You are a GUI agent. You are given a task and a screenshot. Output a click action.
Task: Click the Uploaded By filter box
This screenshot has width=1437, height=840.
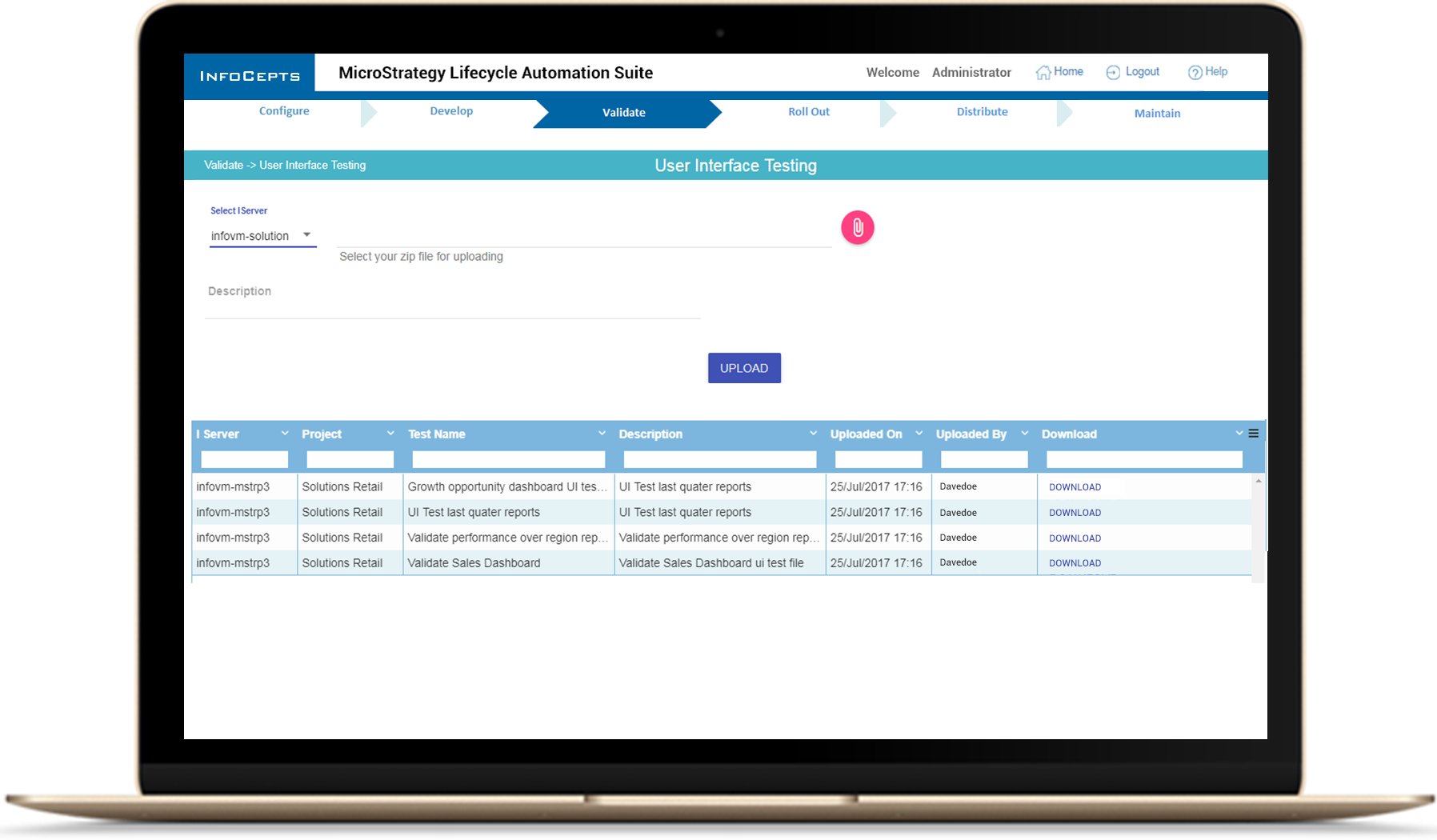coord(983,459)
